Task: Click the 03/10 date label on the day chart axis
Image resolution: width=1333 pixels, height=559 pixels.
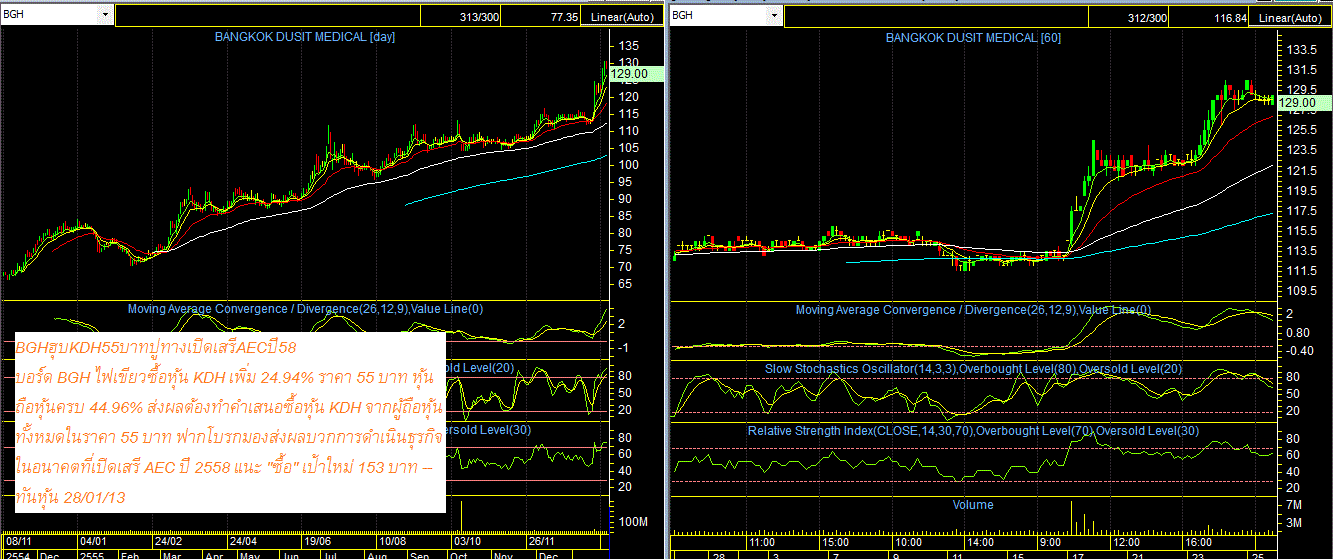Action: (x=467, y=541)
